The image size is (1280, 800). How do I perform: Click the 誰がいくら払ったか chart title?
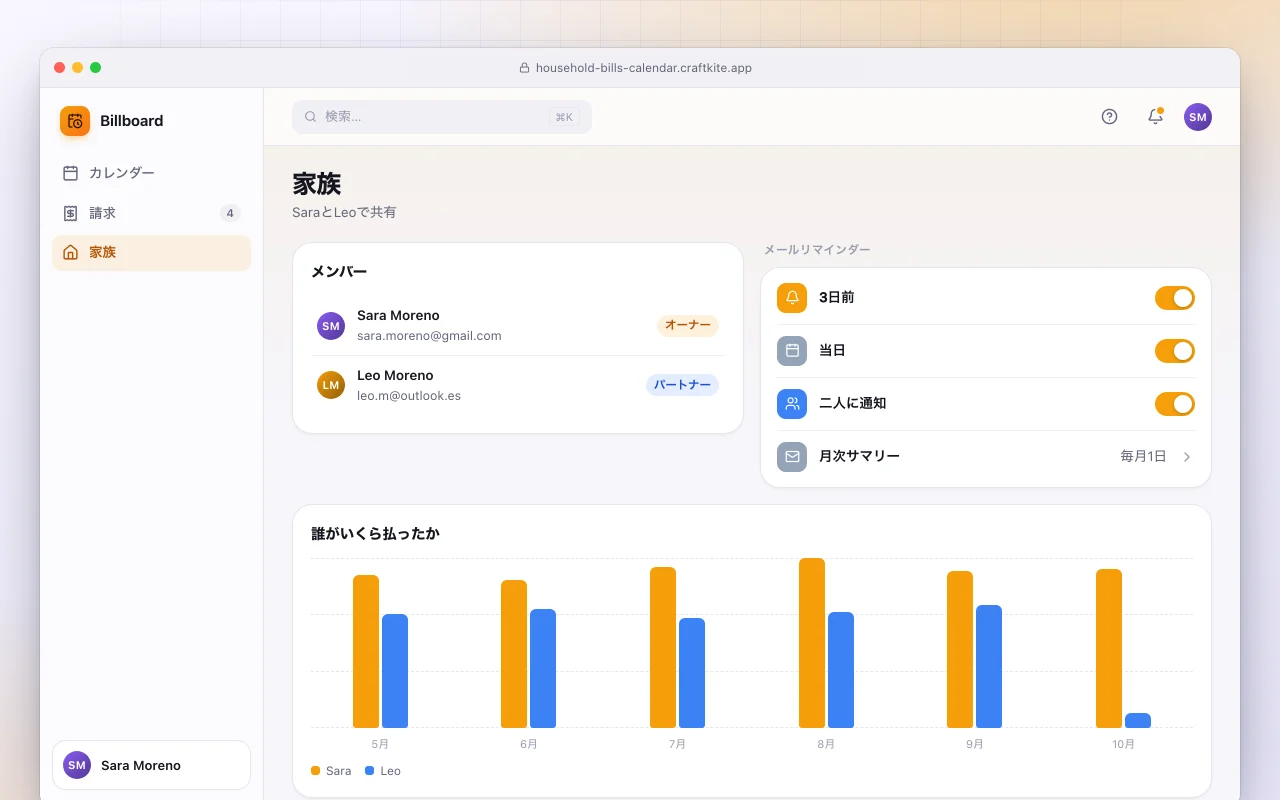[x=375, y=534]
